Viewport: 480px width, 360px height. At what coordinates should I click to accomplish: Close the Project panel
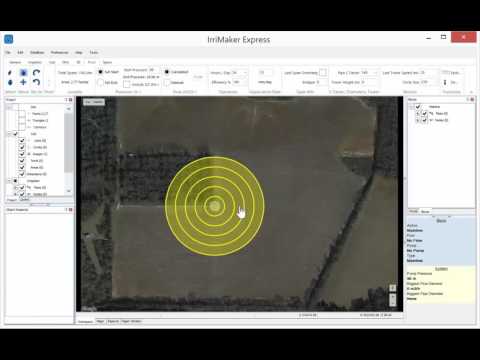click(71, 100)
